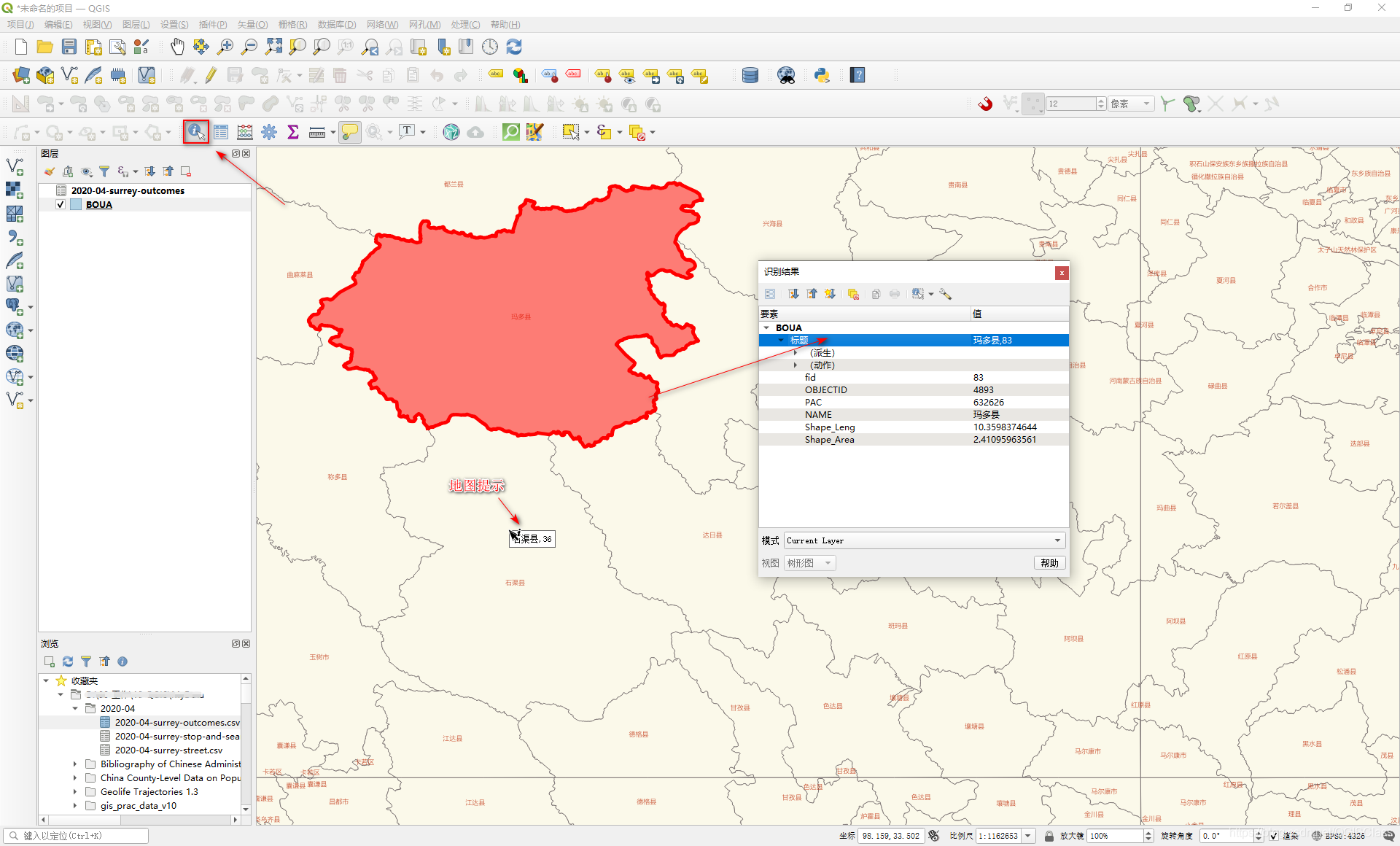Toggle the render checkbox in status bar
1400x846 pixels.
(x=1274, y=836)
